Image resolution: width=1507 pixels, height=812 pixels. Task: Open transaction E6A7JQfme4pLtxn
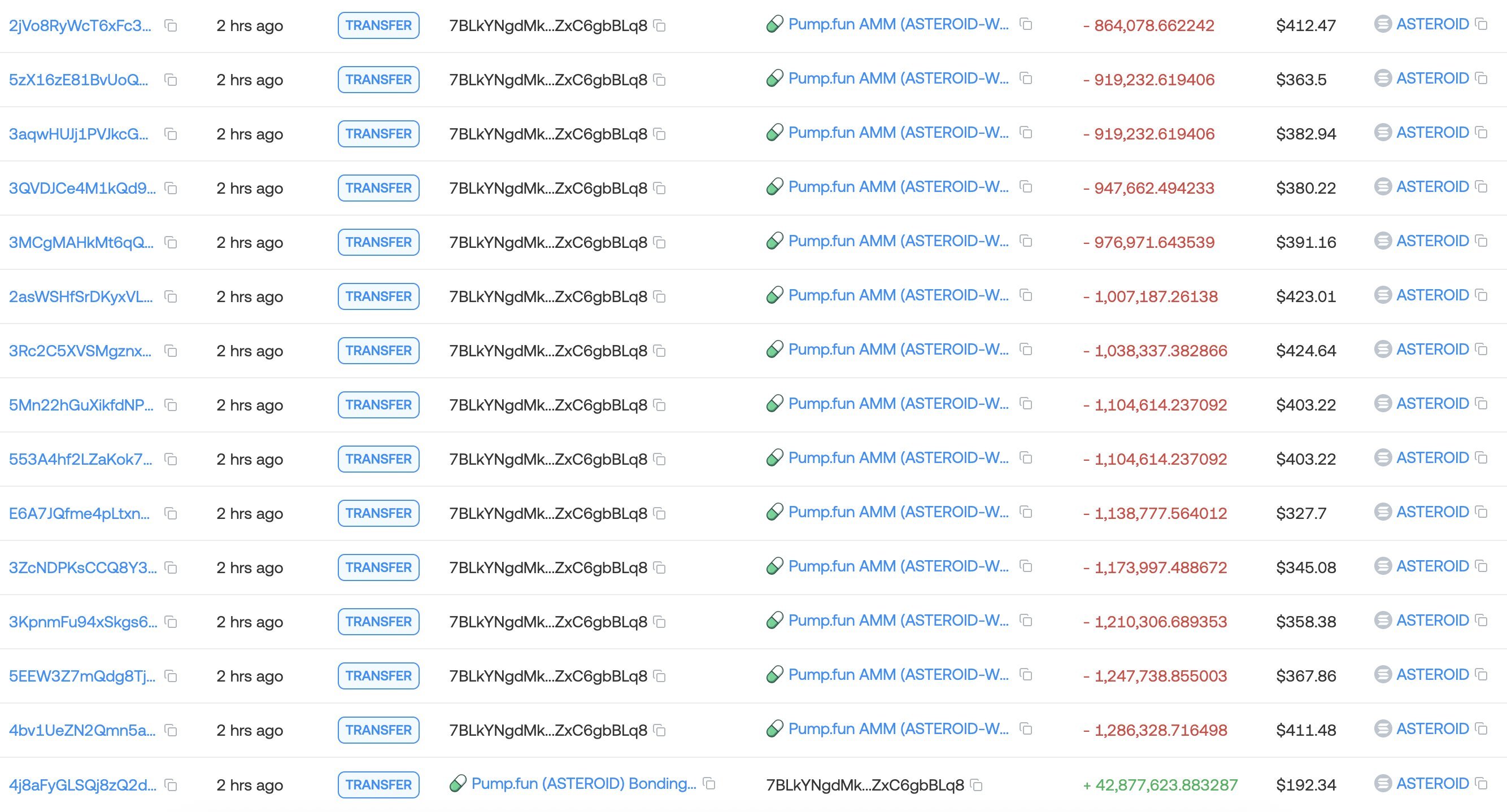[80, 514]
